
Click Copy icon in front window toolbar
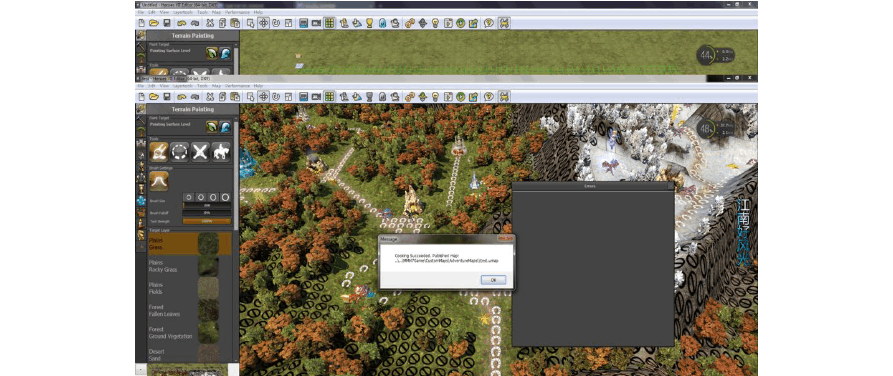pyautogui.click(x=222, y=96)
